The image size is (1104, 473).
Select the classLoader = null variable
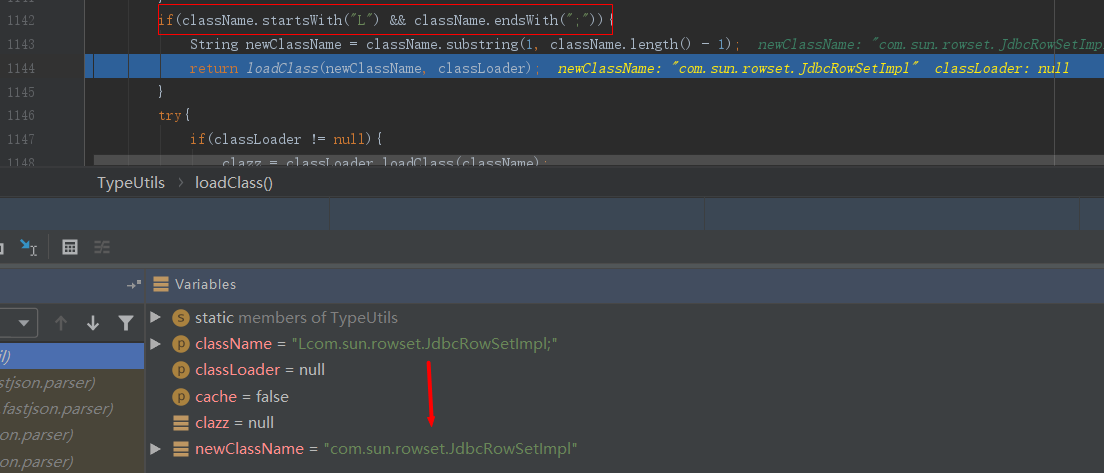point(260,370)
